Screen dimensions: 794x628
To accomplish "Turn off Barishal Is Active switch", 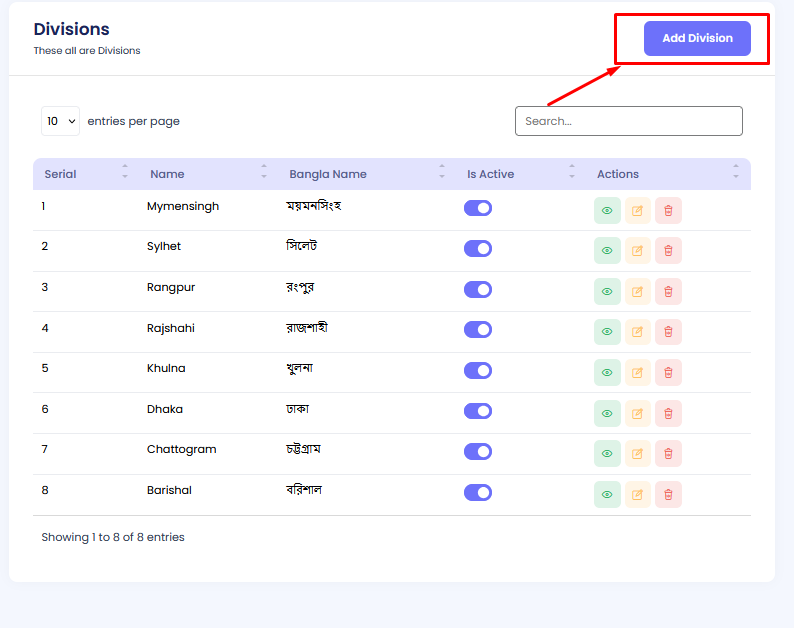I will pos(478,492).
